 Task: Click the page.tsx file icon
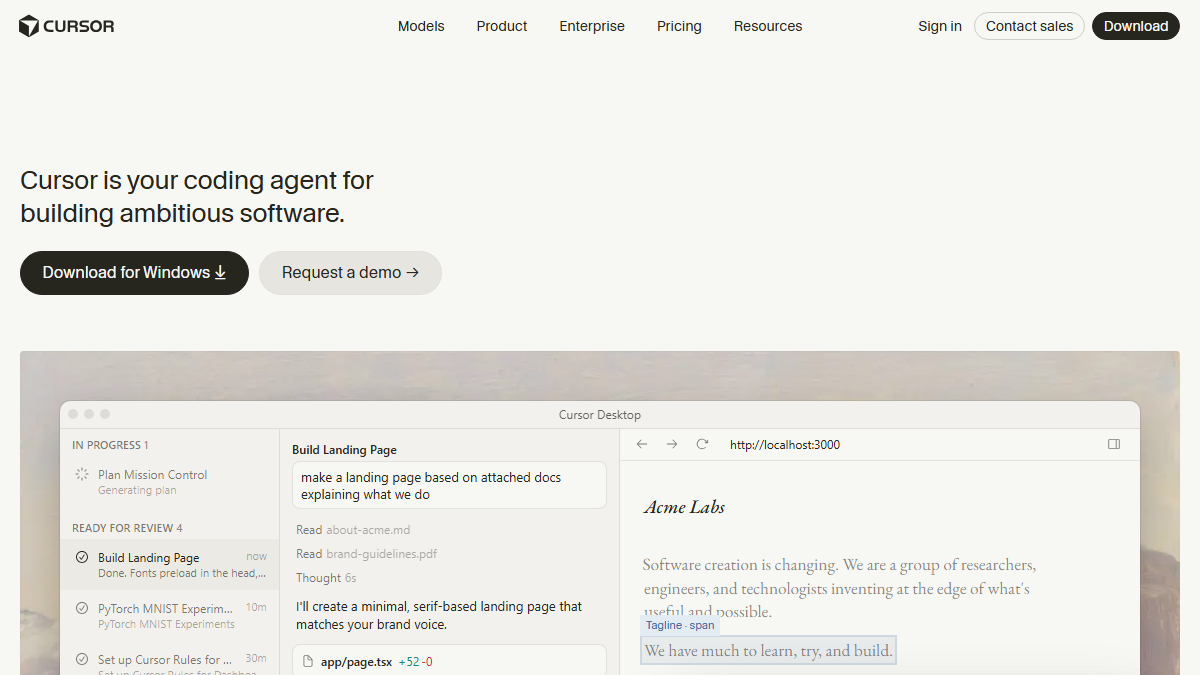click(x=309, y=662)
